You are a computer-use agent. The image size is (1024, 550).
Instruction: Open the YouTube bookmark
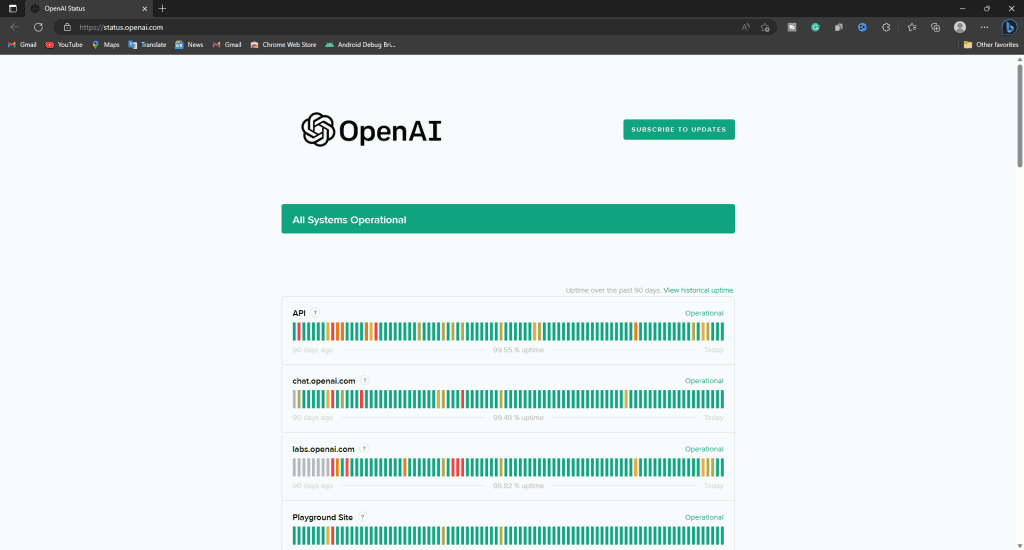(63, 45)
